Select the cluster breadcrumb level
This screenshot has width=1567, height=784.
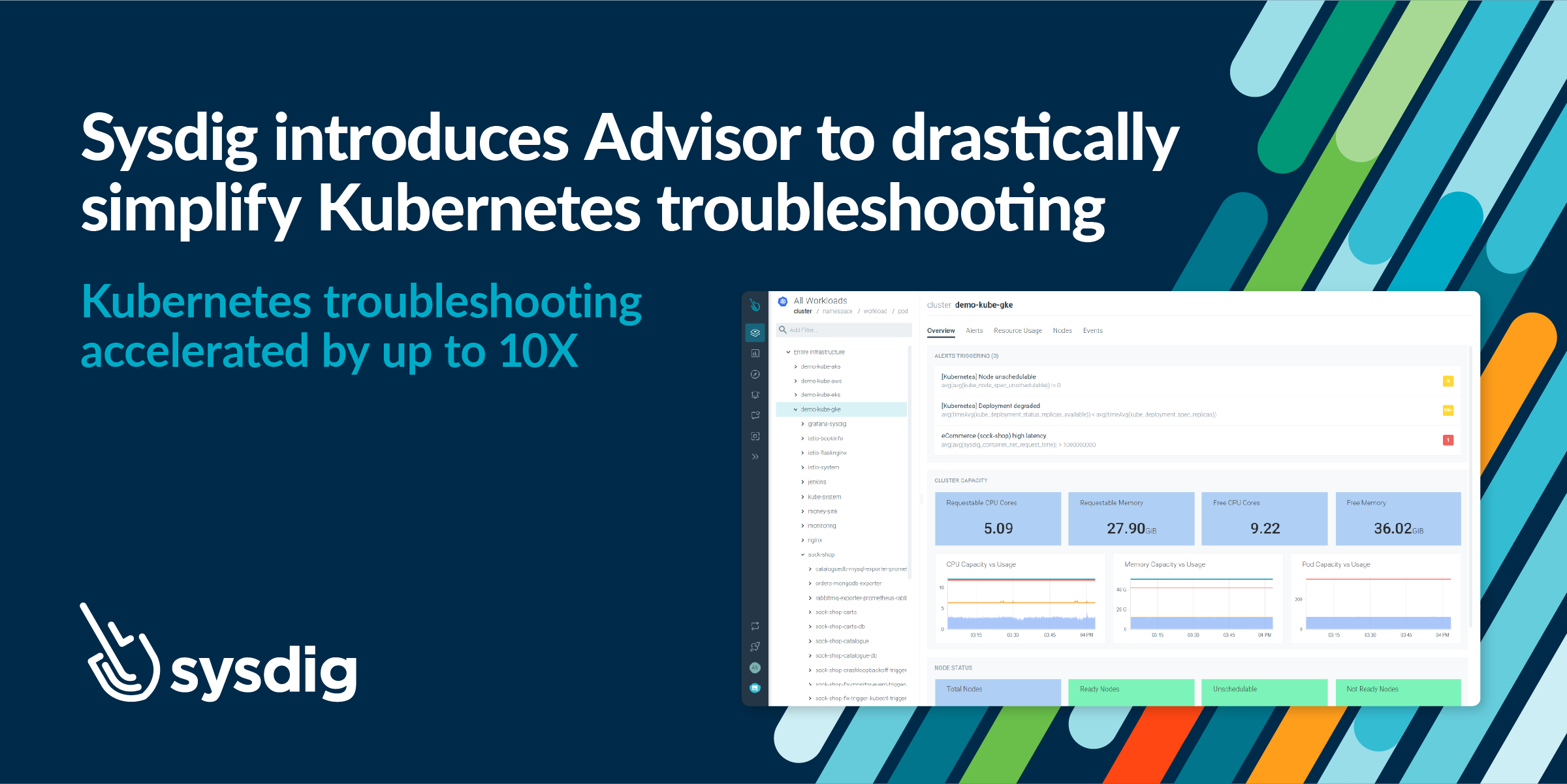(802, 311)
